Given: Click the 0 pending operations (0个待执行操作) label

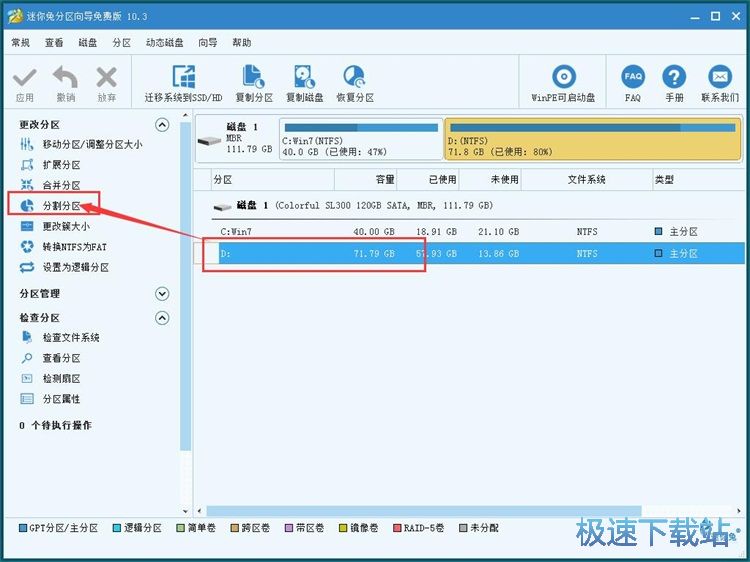Looking at the screenshot, I should (55, 425).
